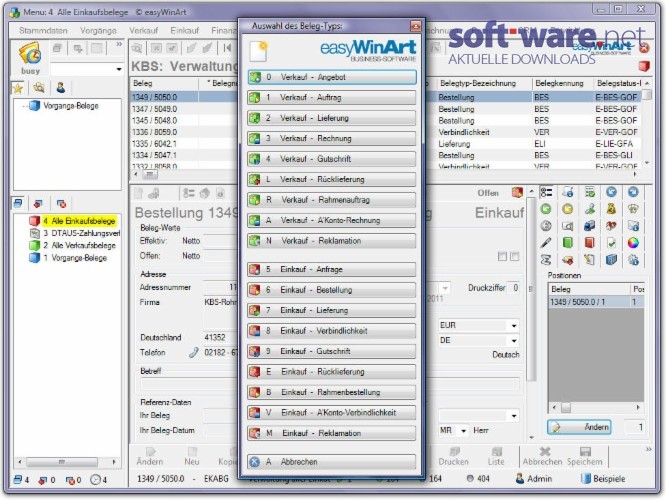Click A Abbrechen in the dialog
The width and height of the screenshot is (666, 500).
point(332,462)
